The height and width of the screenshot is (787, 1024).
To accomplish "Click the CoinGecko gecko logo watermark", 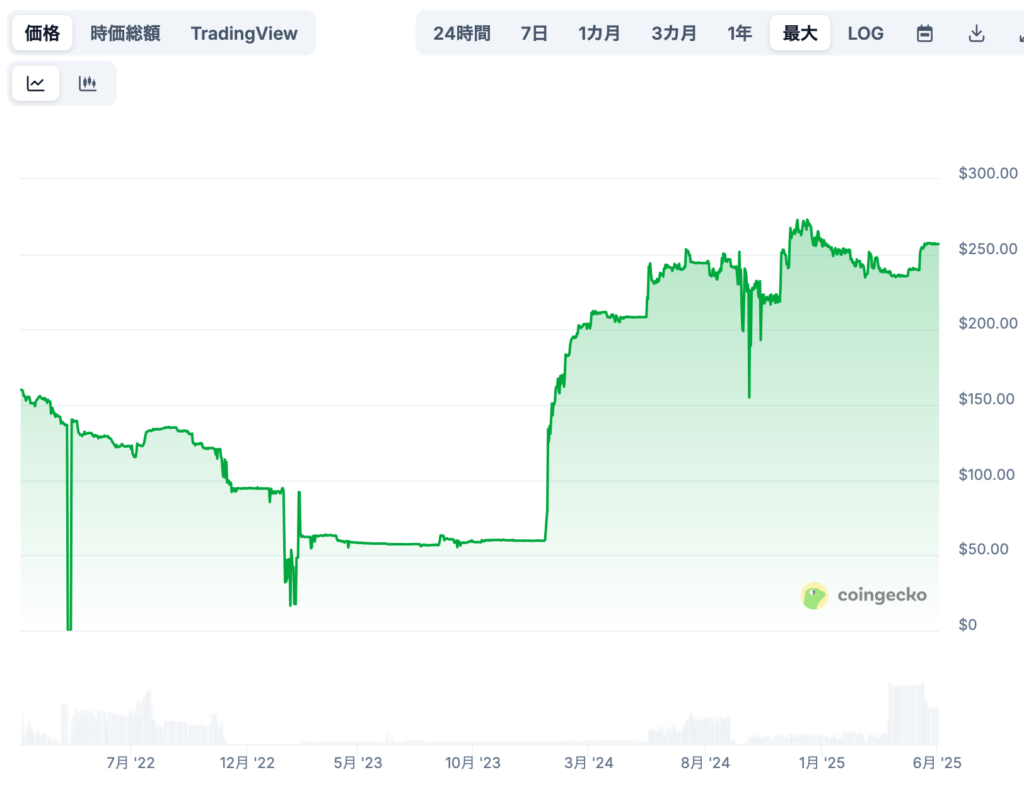I will (x=815, y=596).
